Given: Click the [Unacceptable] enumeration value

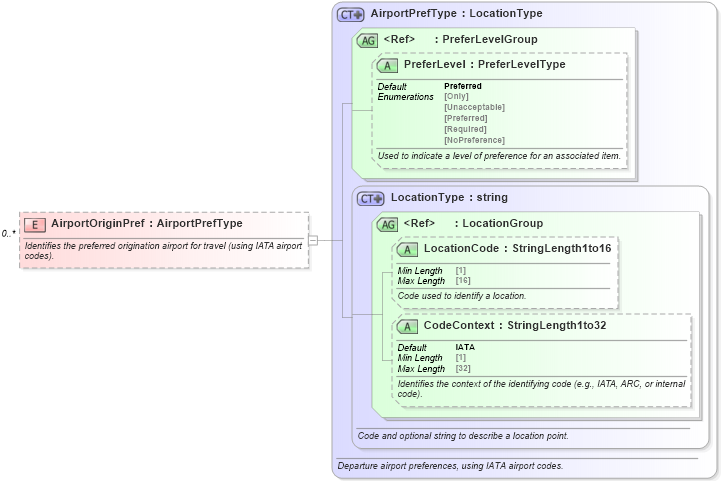Looking at the screenshot, I should (x=474, y=107).
